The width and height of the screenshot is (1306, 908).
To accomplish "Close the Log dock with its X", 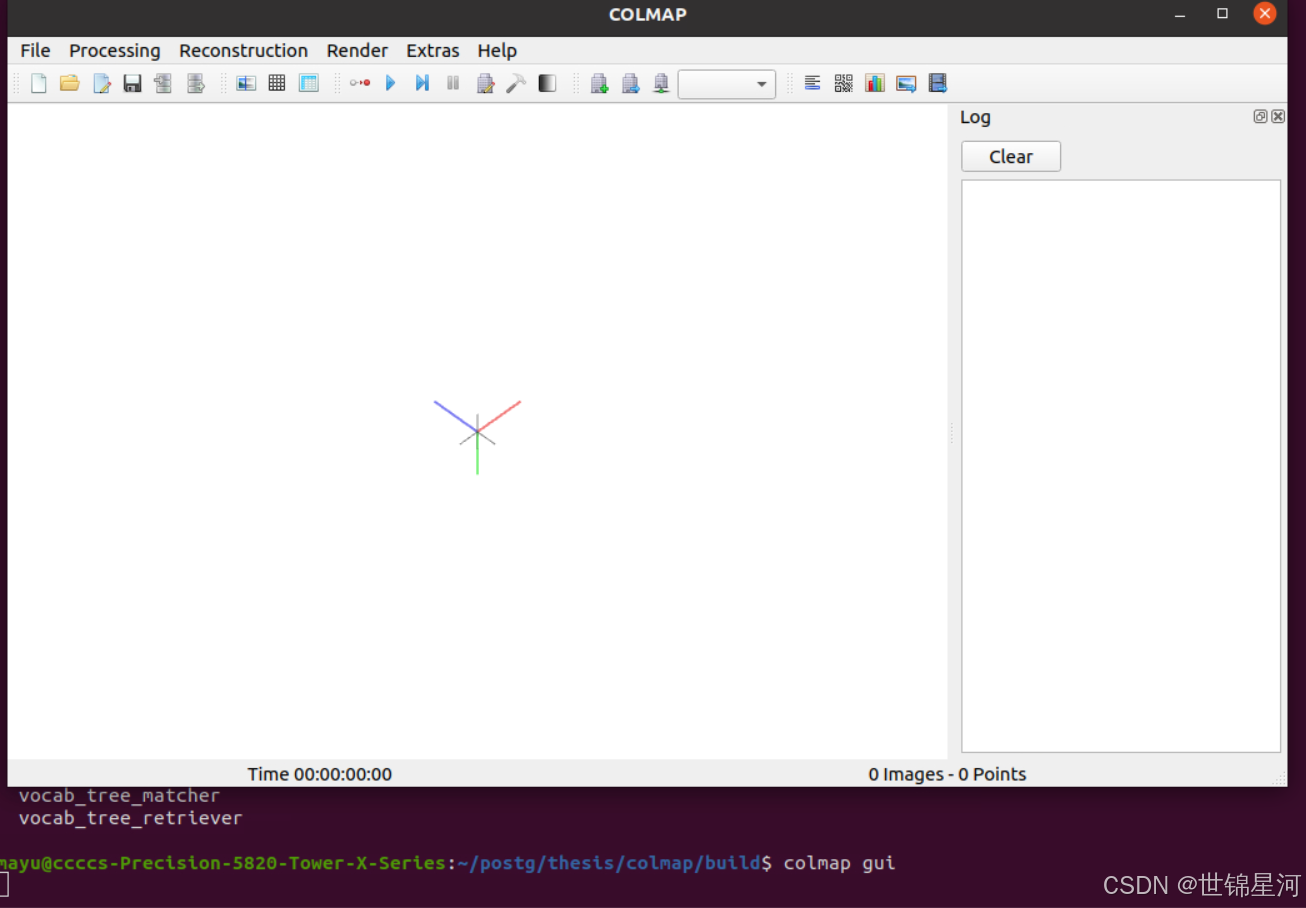I will (1277, 116).
